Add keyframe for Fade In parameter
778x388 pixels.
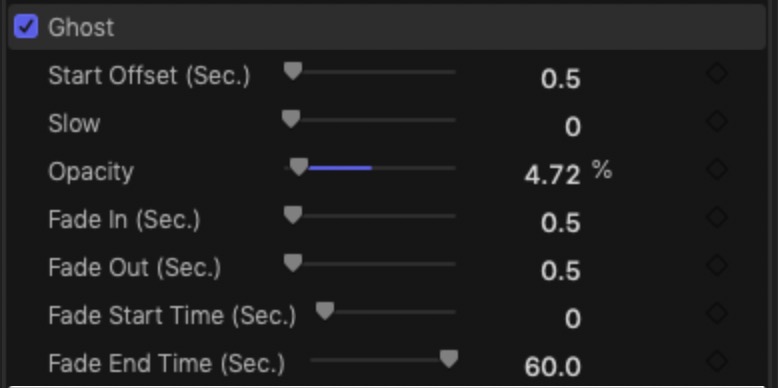coord(717,217)
